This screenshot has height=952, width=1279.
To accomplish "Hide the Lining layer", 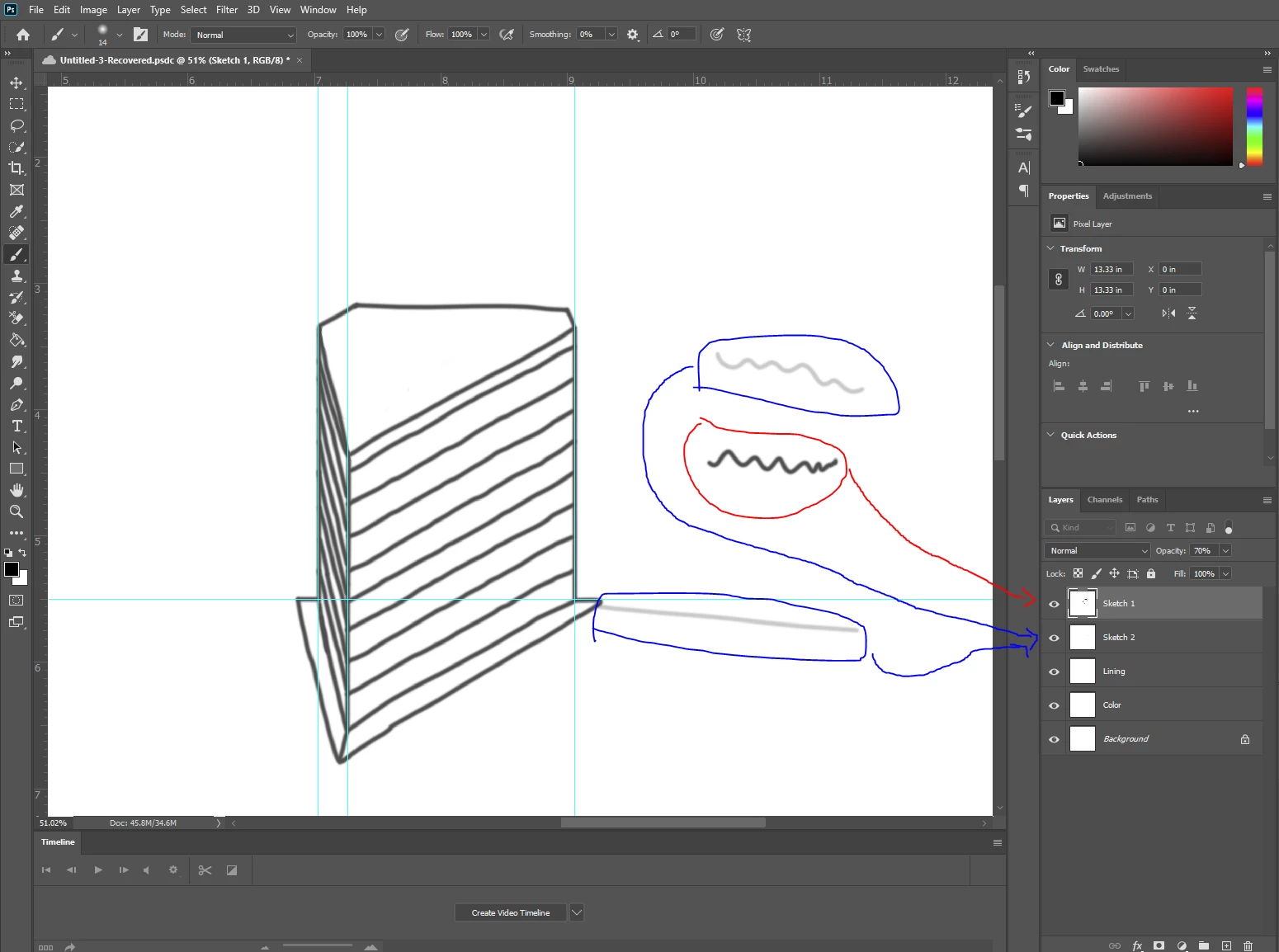I will pyautogui.click(x=1054, y=672).
